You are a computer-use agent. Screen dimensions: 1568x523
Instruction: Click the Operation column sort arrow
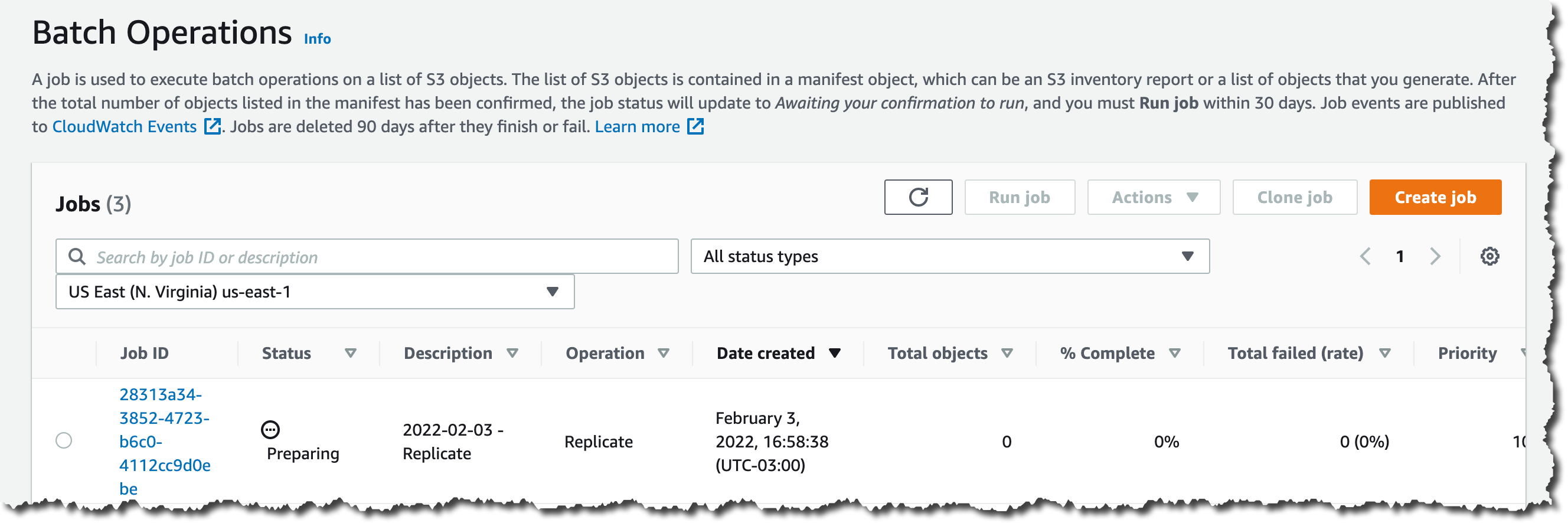click(664, 353)
